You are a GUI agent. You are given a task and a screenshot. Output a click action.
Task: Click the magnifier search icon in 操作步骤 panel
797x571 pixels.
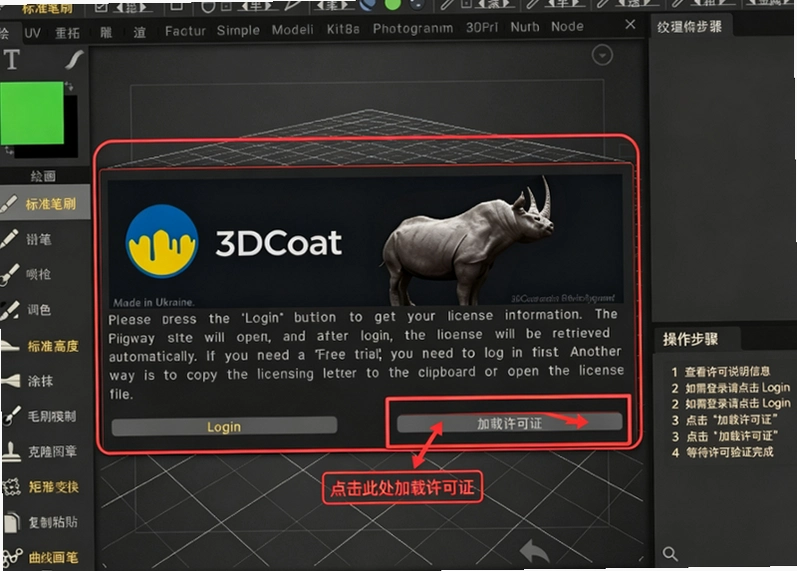pos(670,553)
